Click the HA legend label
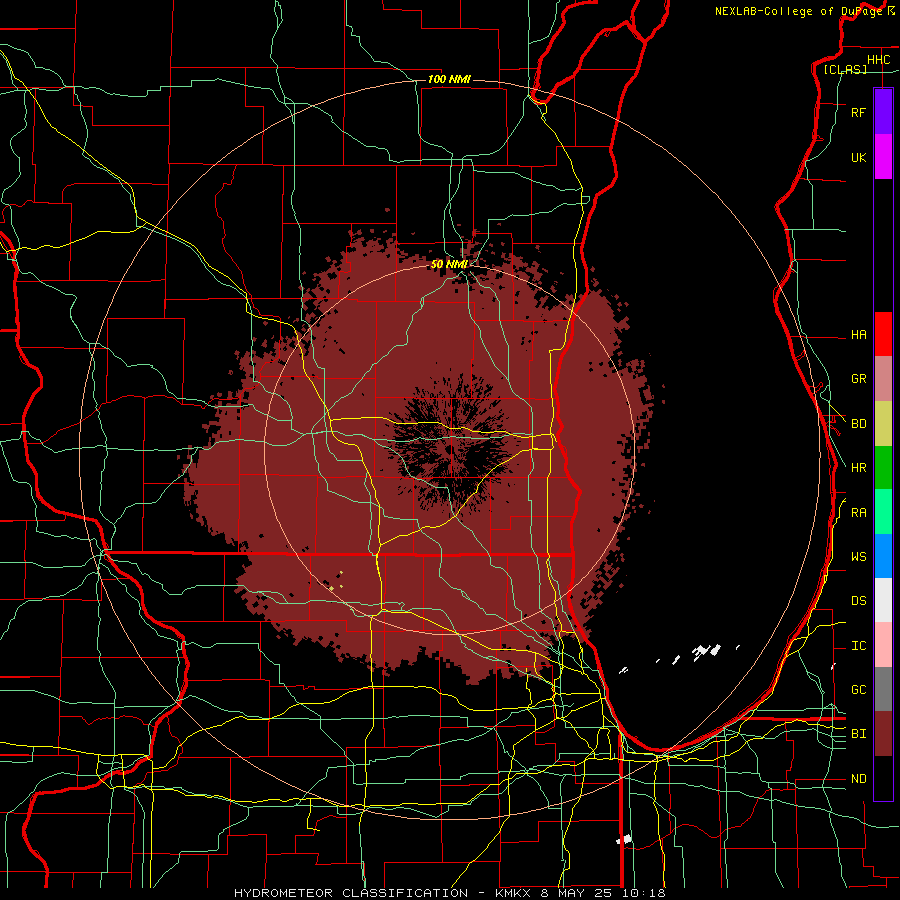 pyautogui.click(x=858, y=335)
